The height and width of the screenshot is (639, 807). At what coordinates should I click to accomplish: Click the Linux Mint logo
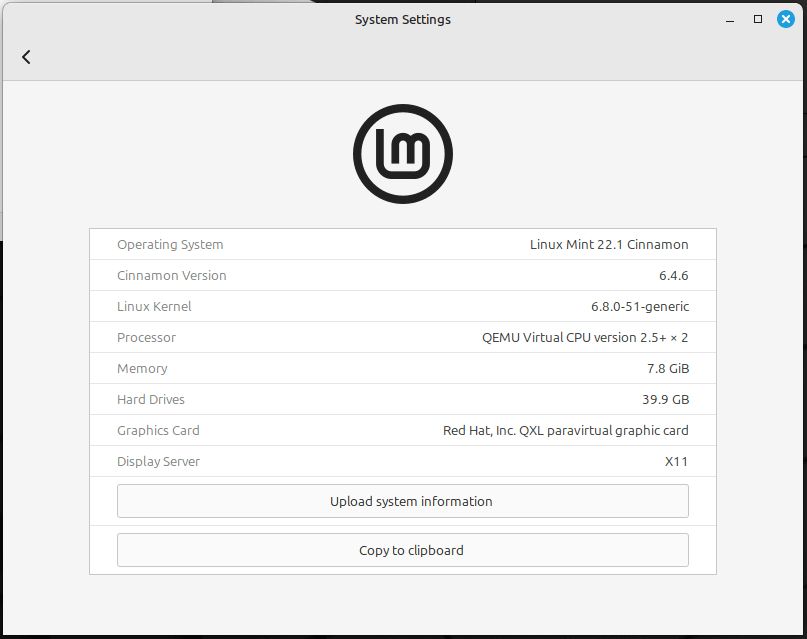pyautogui.click(x=403, y=154)
